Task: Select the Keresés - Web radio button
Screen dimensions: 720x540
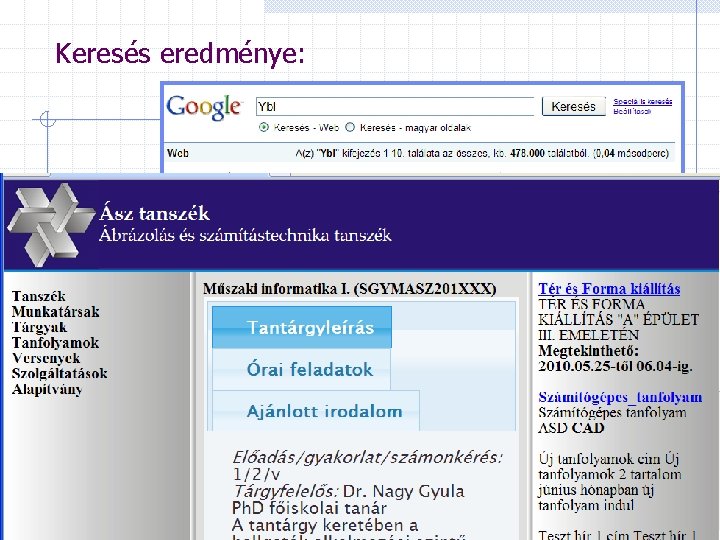Action: 264,127
